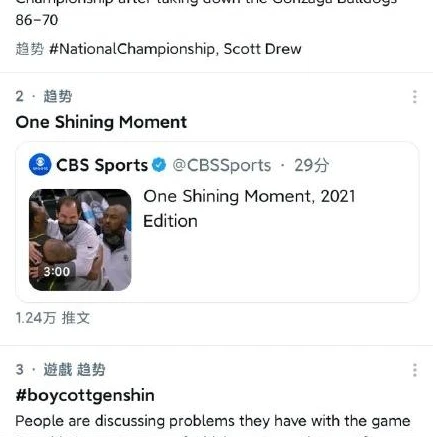433x437 pixels.
Task: Open the Scott Drew trending topic
Action: pos(262,49)
